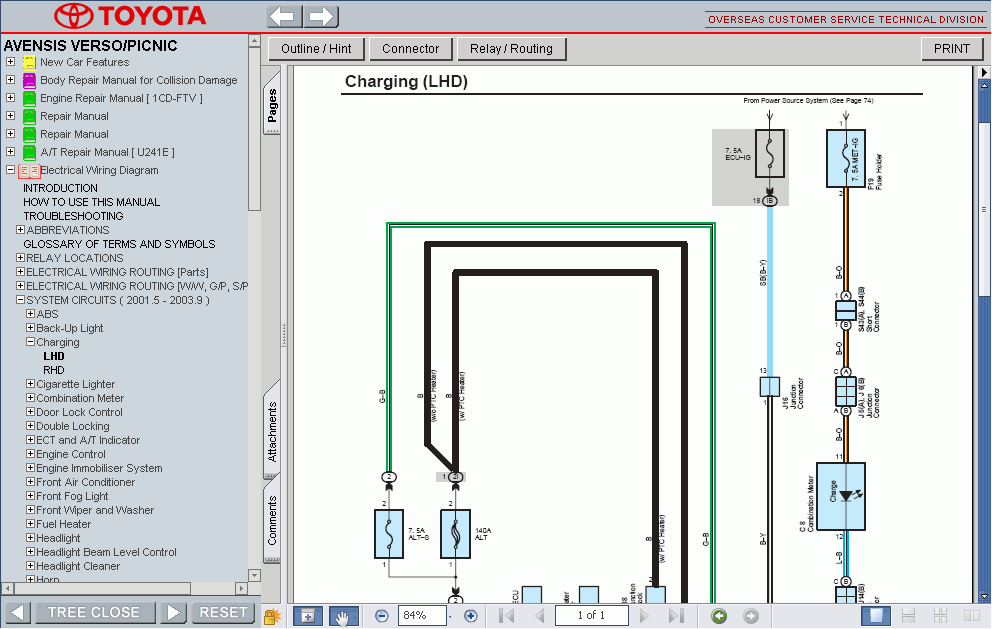This screenshot has height=629, width=992.
Task: Click the tree horizontal scrollbar right arrow
Action: point(241,589)
